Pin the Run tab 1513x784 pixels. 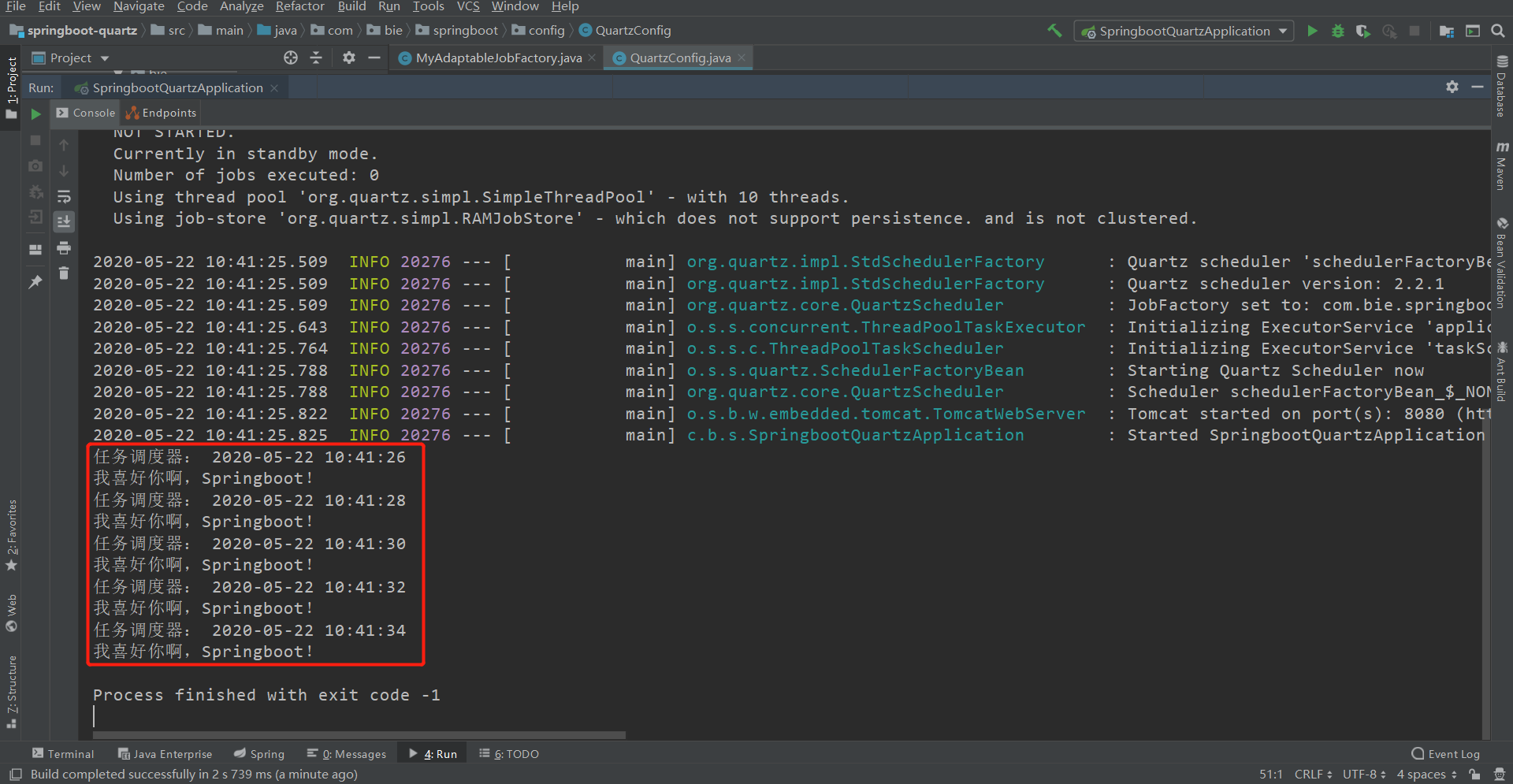coord(35,281)
